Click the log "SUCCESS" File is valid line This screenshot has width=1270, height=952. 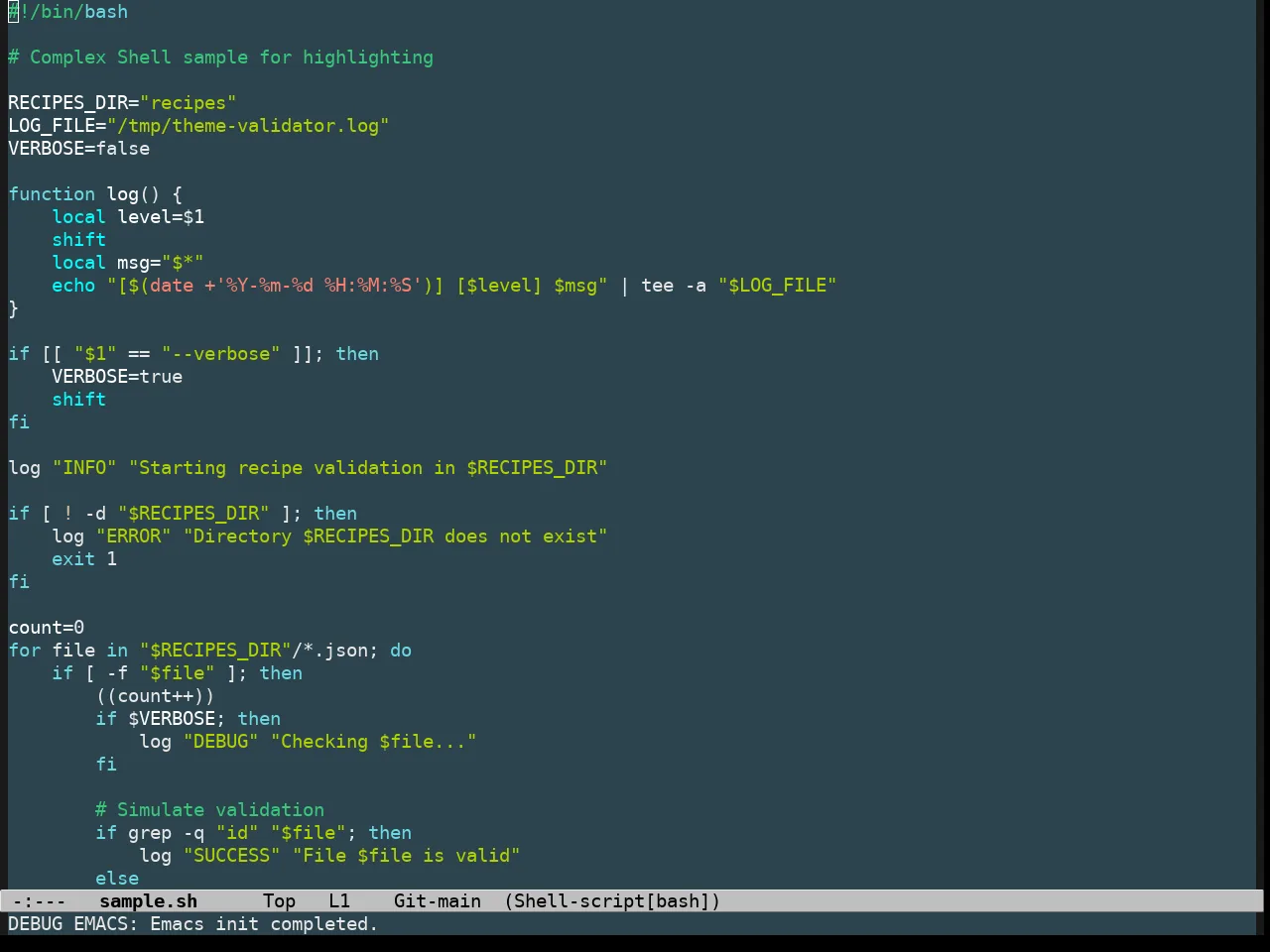(330, 856)
